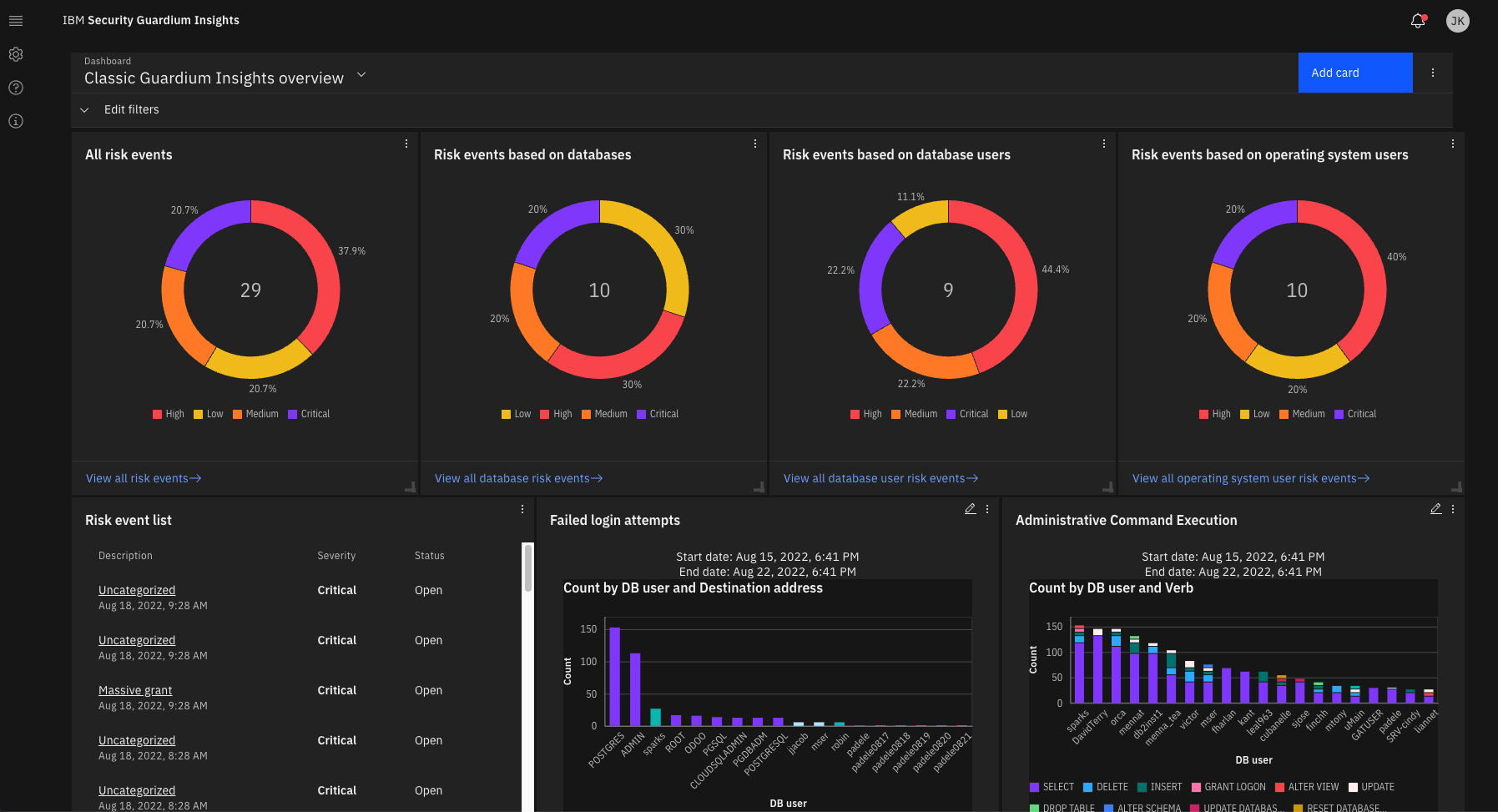1498x812 pixels.
Task: Click the 44.4% label on database users donut
Action: tap(1056, 270)
